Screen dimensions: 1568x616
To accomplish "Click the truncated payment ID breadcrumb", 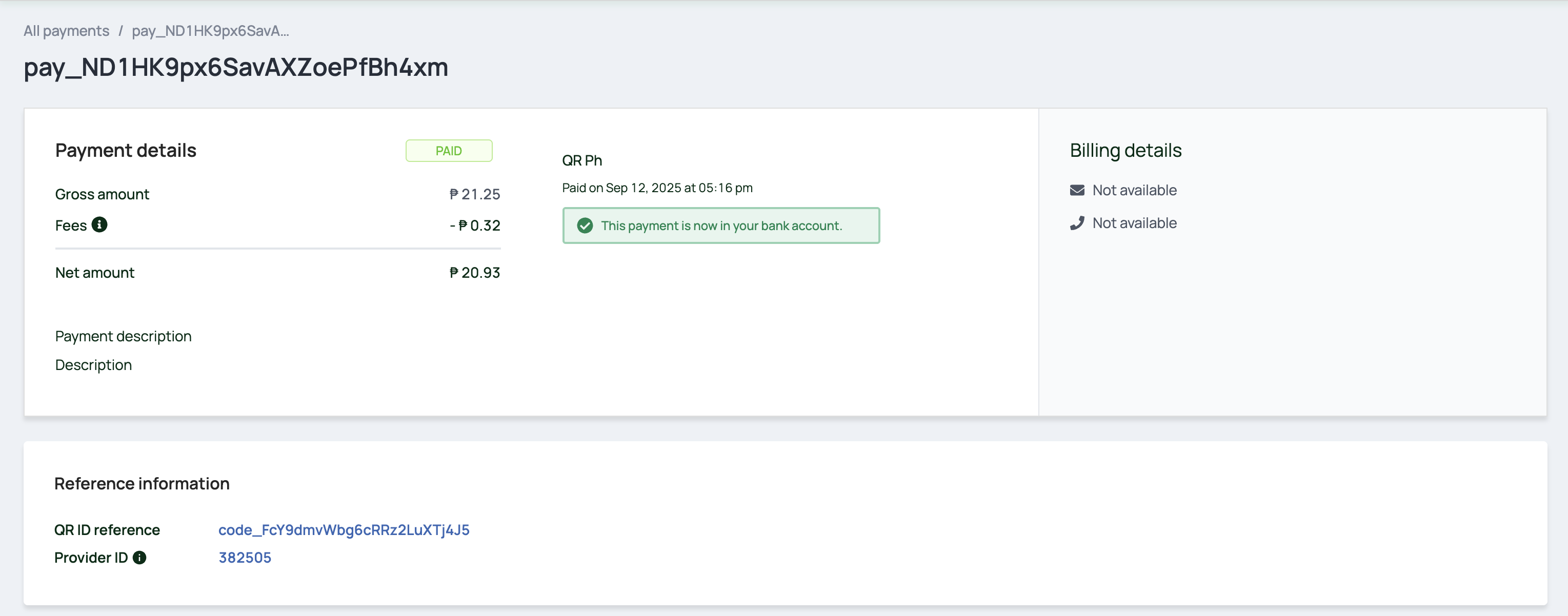I will (x=210, y=30).
